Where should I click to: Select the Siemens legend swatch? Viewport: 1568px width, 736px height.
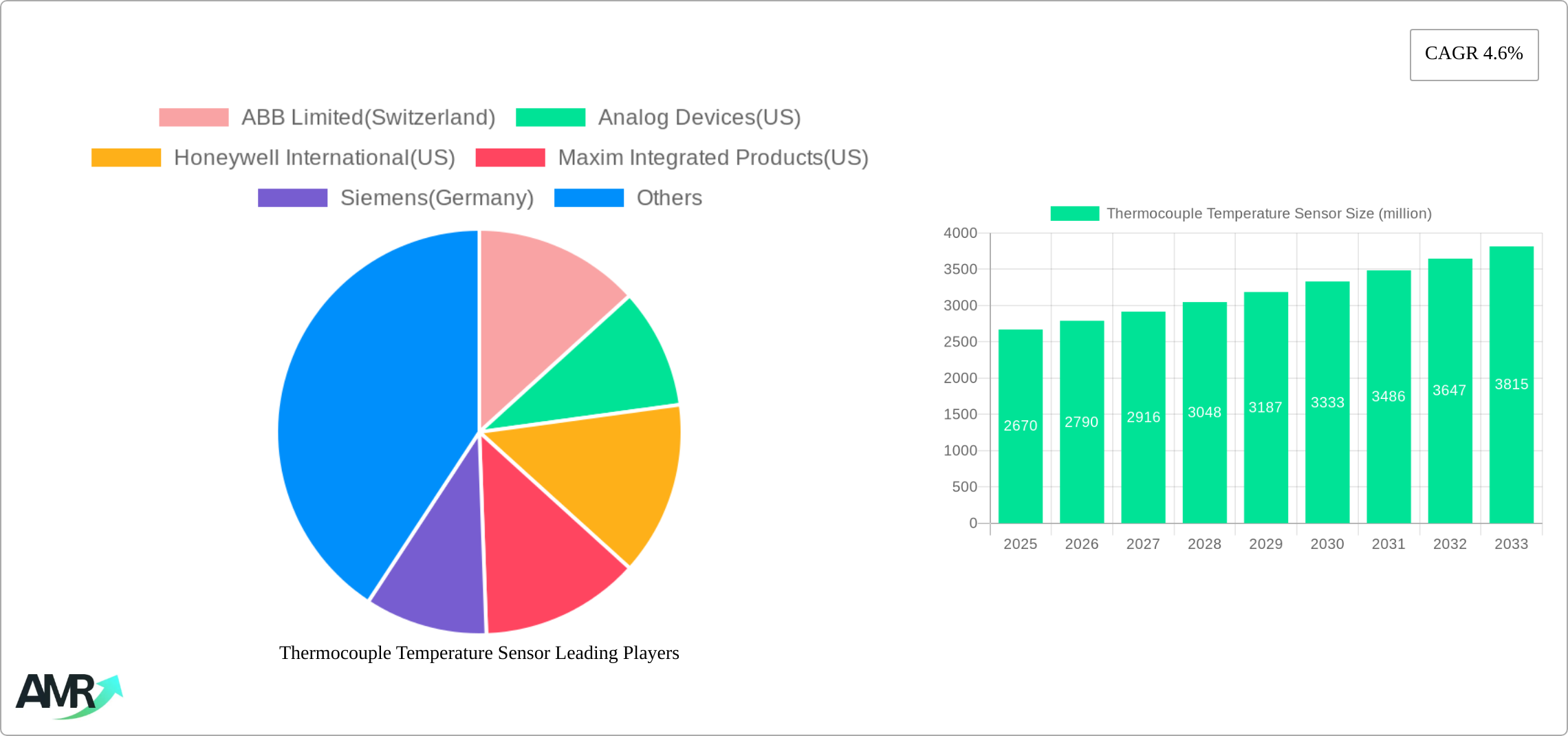293,198
